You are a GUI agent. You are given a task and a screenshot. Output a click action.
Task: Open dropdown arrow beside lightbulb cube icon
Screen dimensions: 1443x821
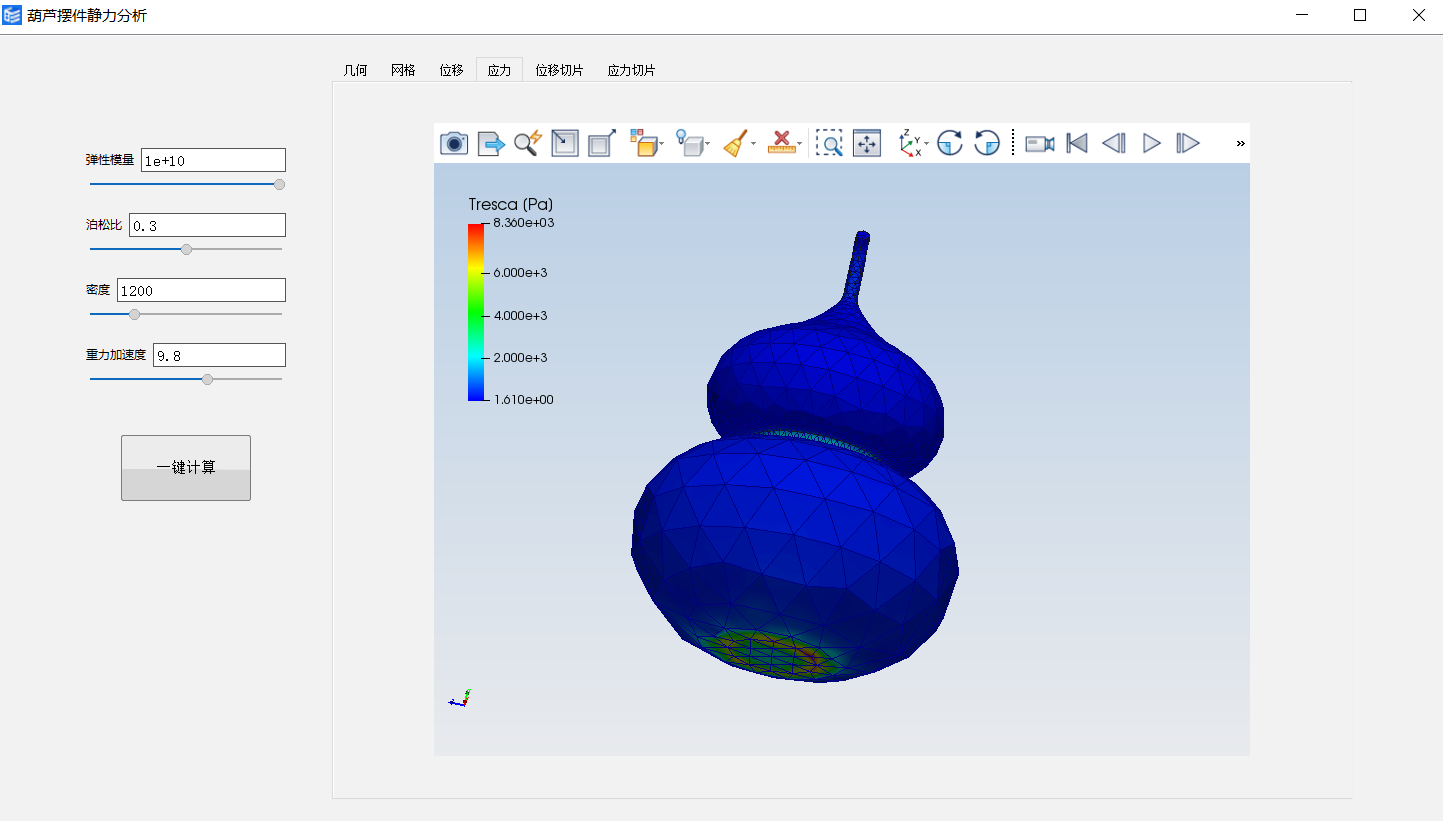coord(708,145)
